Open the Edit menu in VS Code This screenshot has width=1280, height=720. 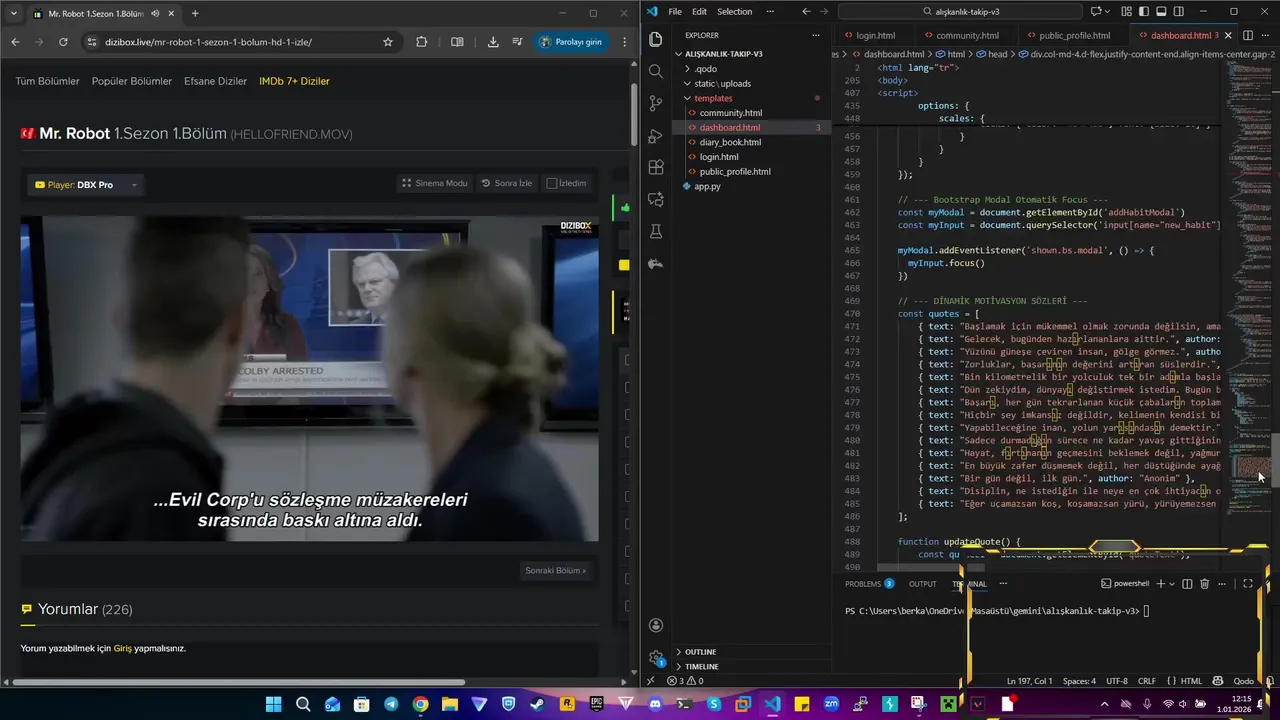(699, 11)
